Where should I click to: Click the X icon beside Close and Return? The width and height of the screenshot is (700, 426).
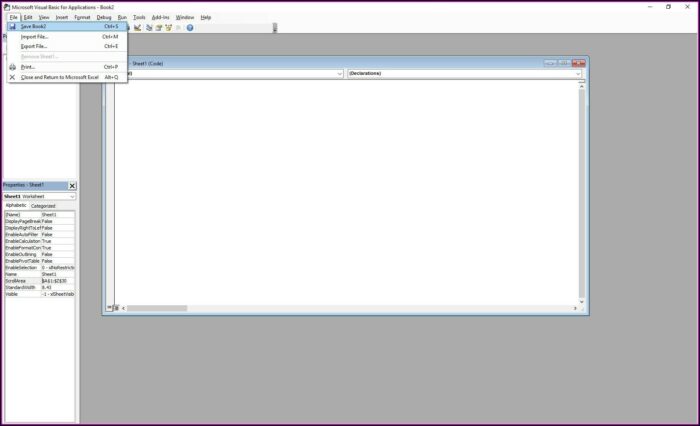[x=12, y=77]
